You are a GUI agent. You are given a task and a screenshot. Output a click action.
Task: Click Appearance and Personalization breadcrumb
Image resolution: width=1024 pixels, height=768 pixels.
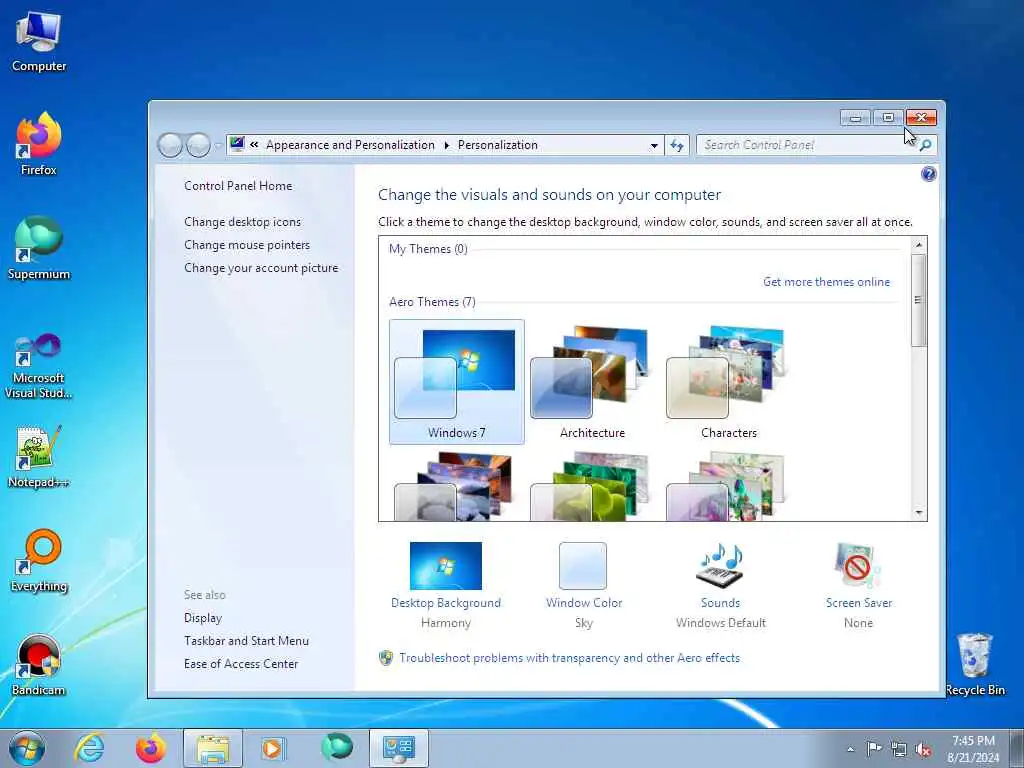350,145
